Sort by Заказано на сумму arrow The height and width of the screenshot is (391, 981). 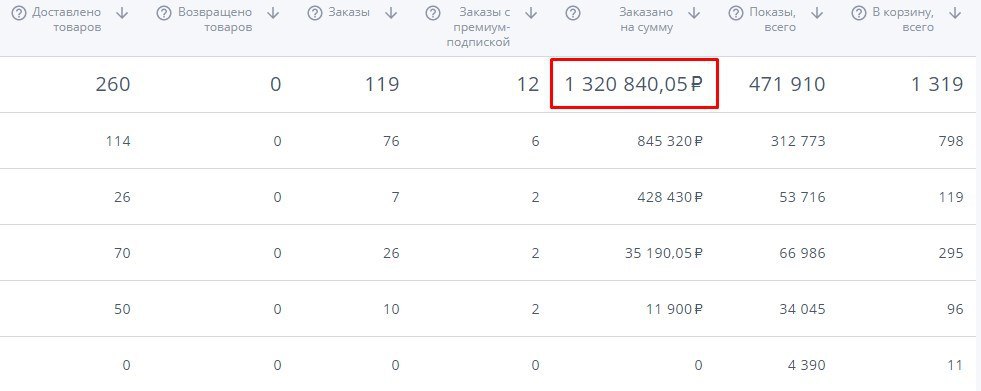click(x=693, y=13)
